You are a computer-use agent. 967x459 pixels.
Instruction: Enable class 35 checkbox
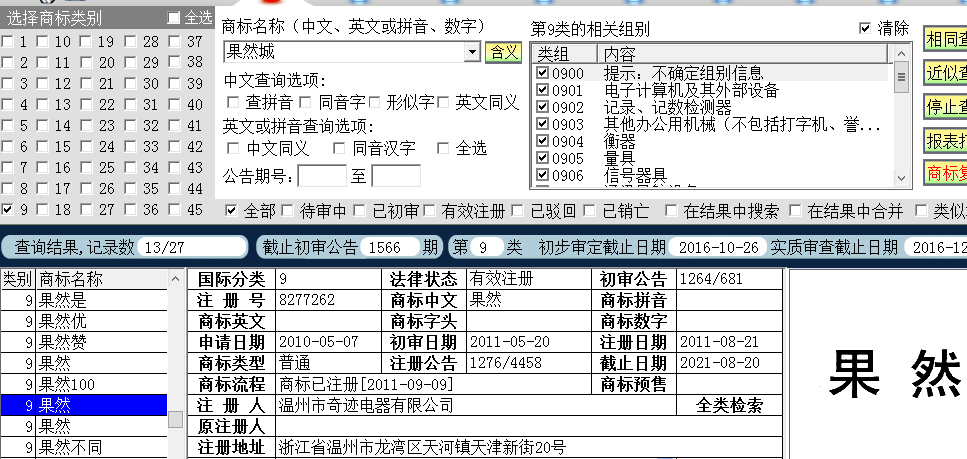[x=131, y=189]
